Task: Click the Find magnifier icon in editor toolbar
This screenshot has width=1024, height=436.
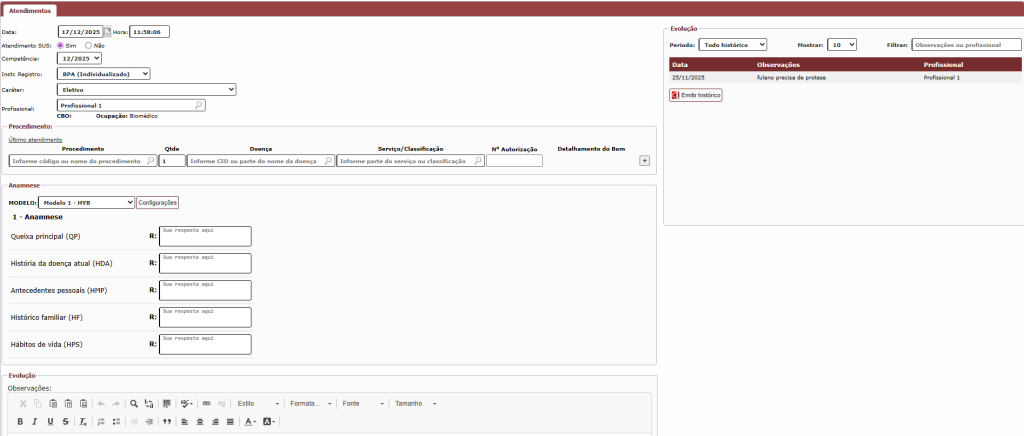Action: point(133,403)
